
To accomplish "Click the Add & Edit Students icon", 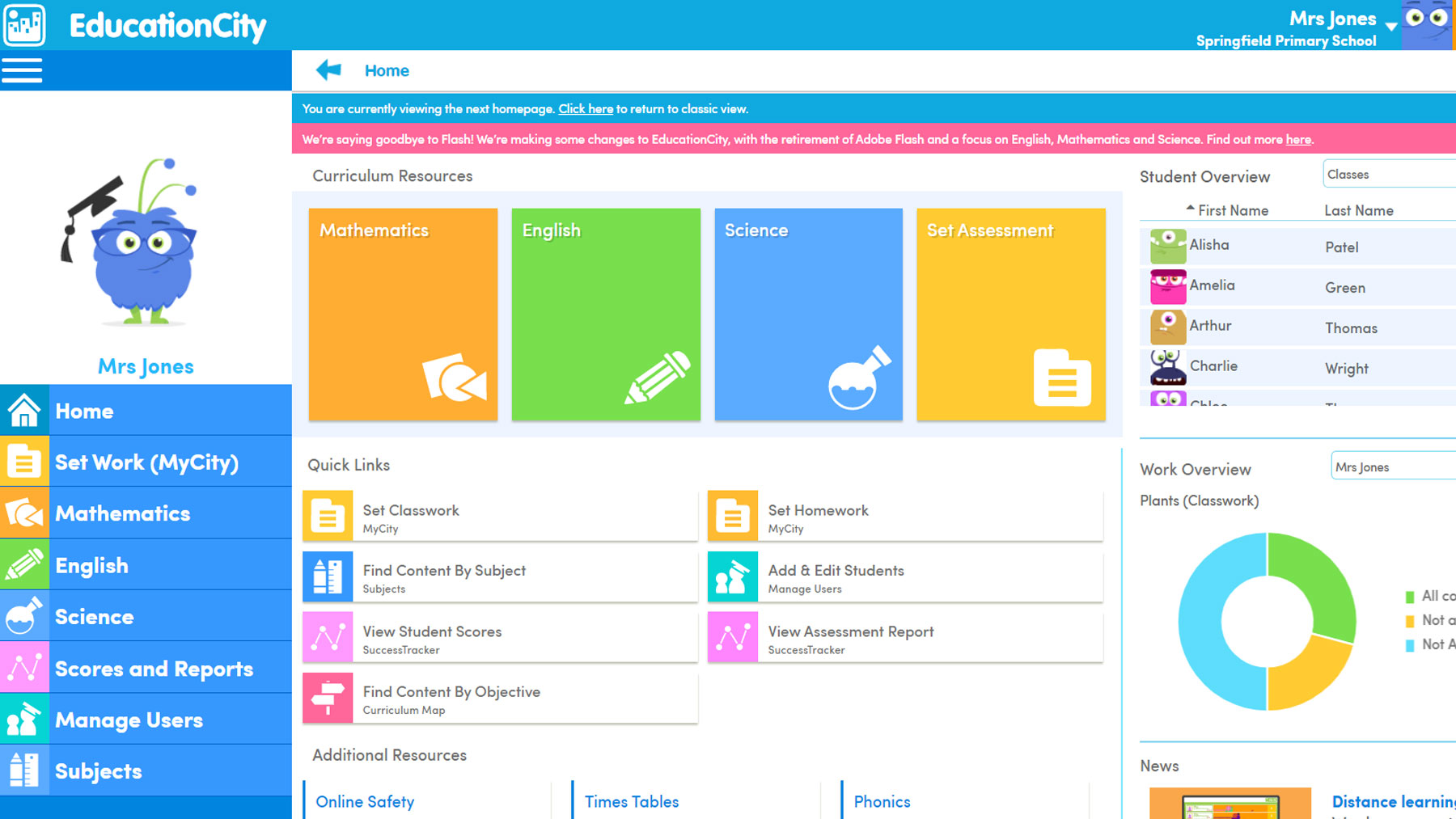I will [x=732, y=576].
